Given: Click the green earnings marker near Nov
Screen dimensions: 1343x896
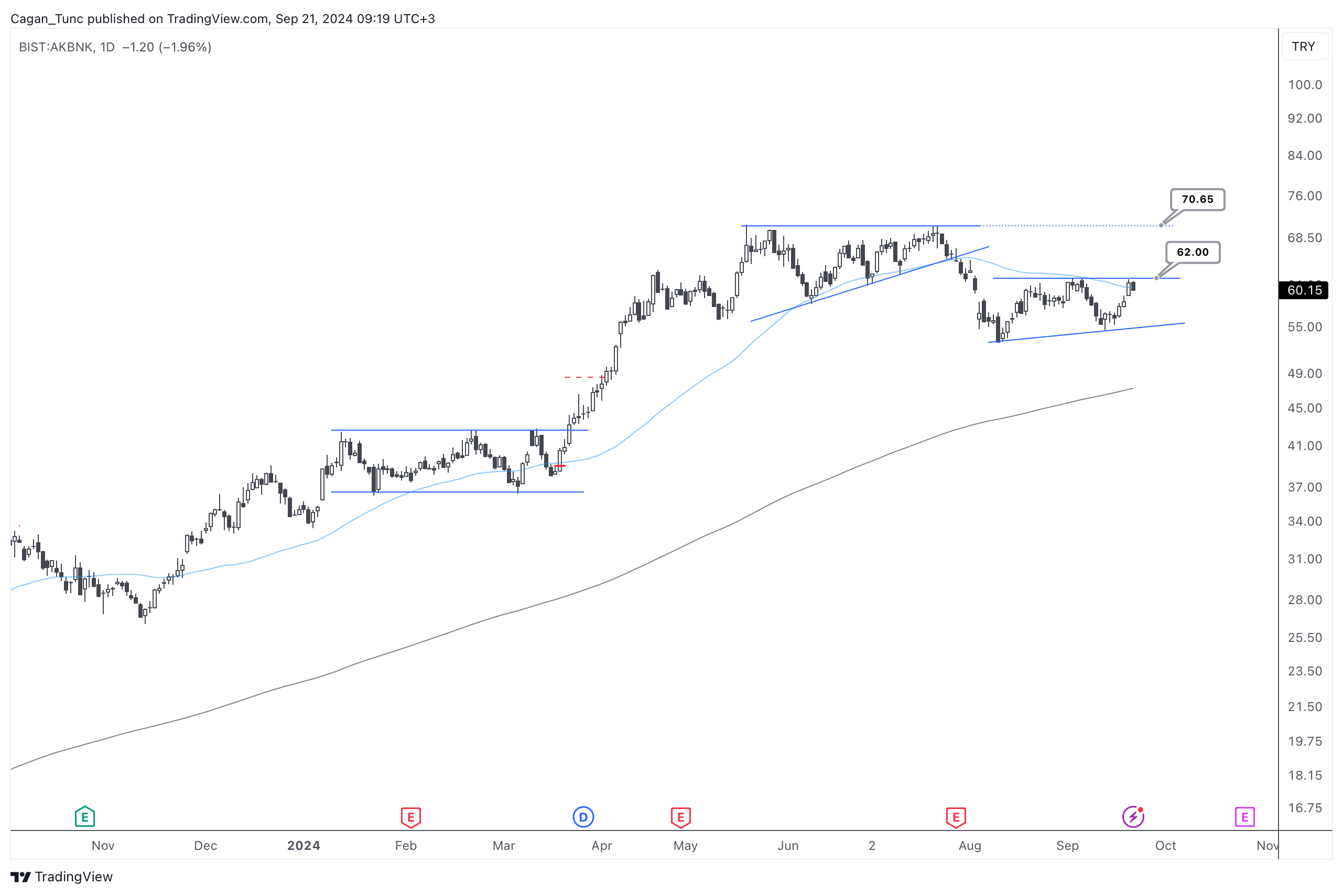Looking at the screenshot, I should pos(84,816).
